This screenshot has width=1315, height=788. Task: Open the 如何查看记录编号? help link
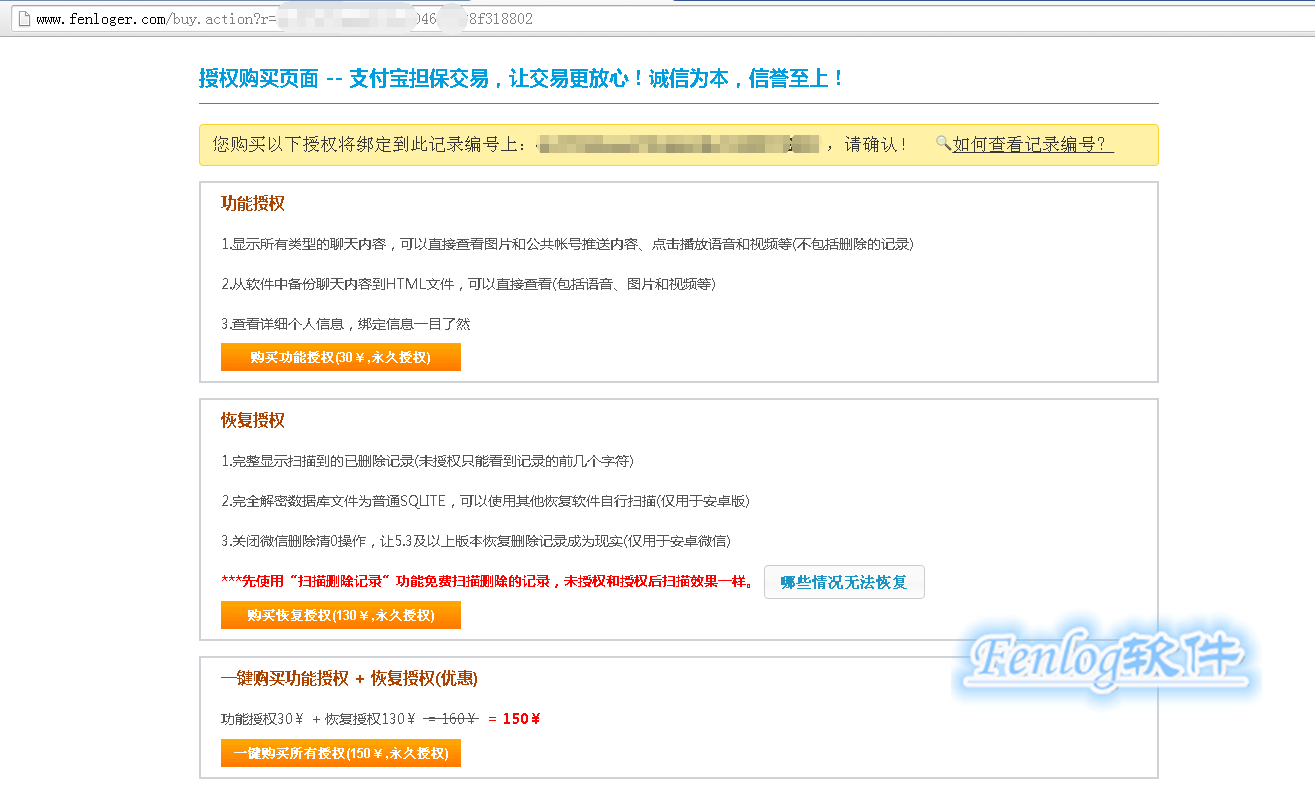click(x=1033, y=144)
